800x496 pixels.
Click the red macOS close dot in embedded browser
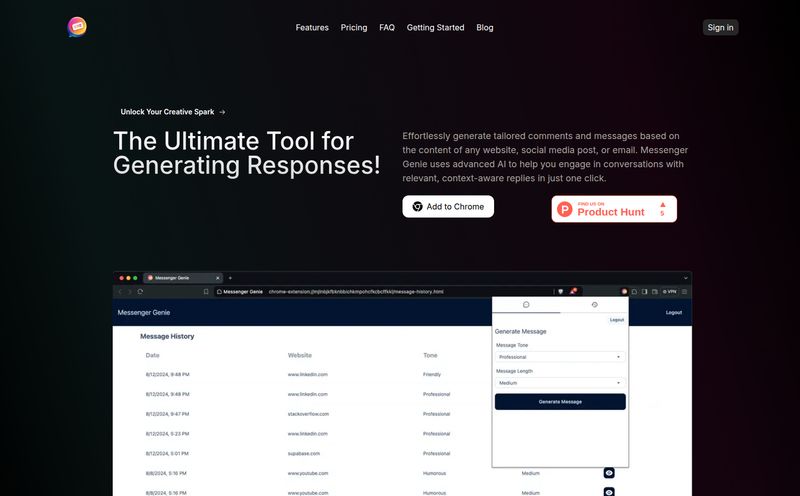tap(121, 278)
